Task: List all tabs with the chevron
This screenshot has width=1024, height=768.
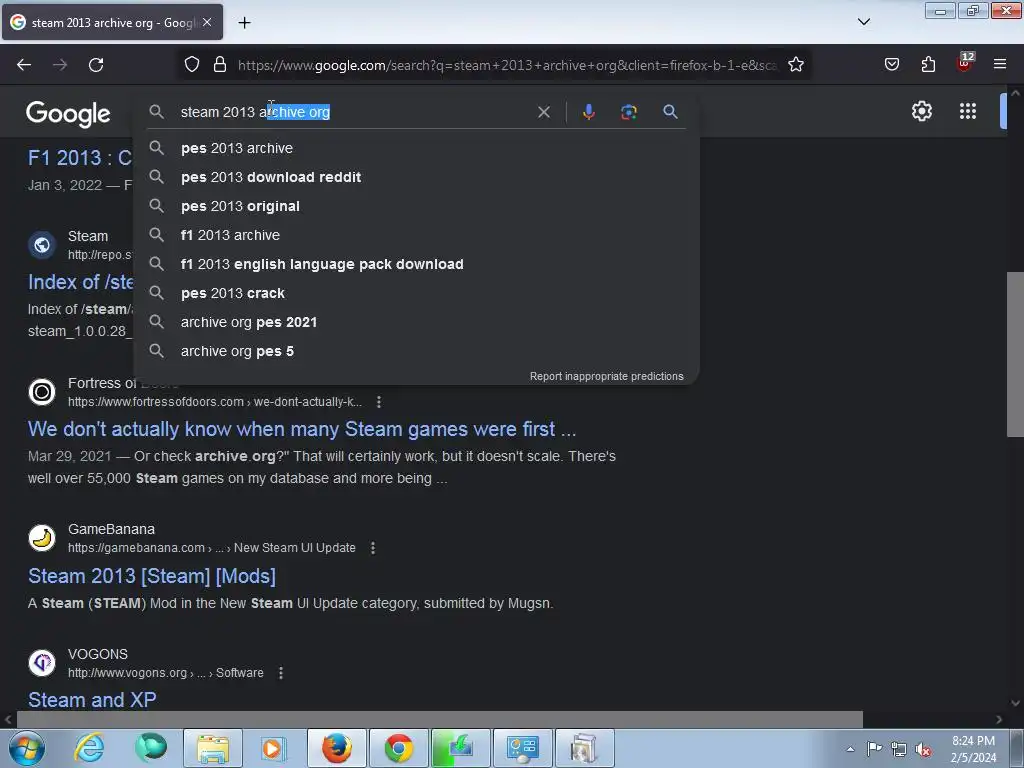Action: tap(863, 22)
